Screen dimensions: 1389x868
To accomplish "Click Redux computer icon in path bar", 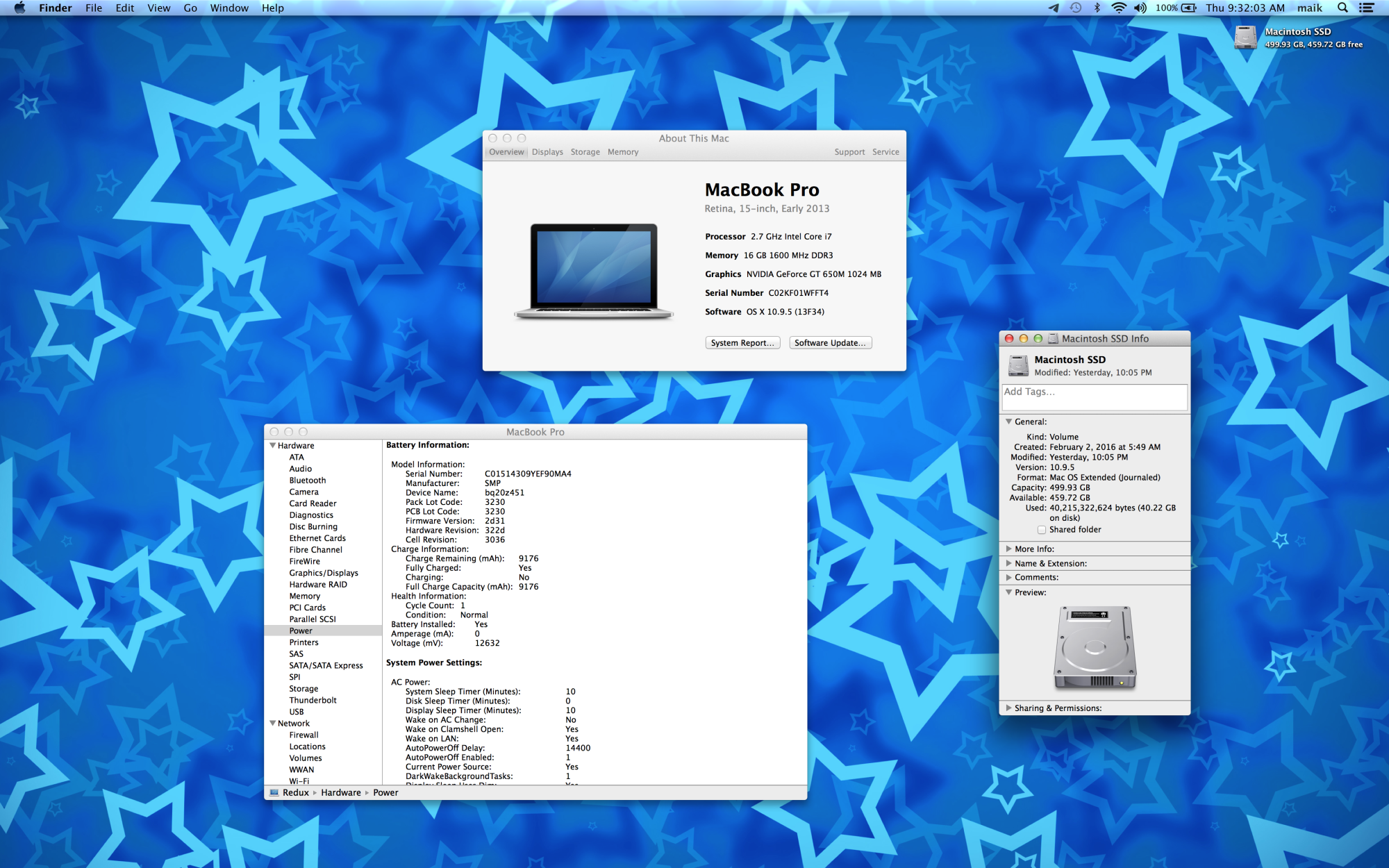I will (274, 792).
